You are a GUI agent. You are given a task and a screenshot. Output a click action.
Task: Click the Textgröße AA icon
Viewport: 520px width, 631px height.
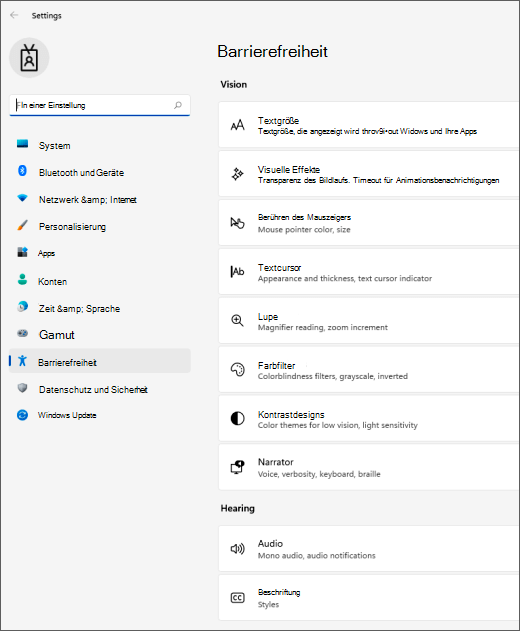point(237,125)
